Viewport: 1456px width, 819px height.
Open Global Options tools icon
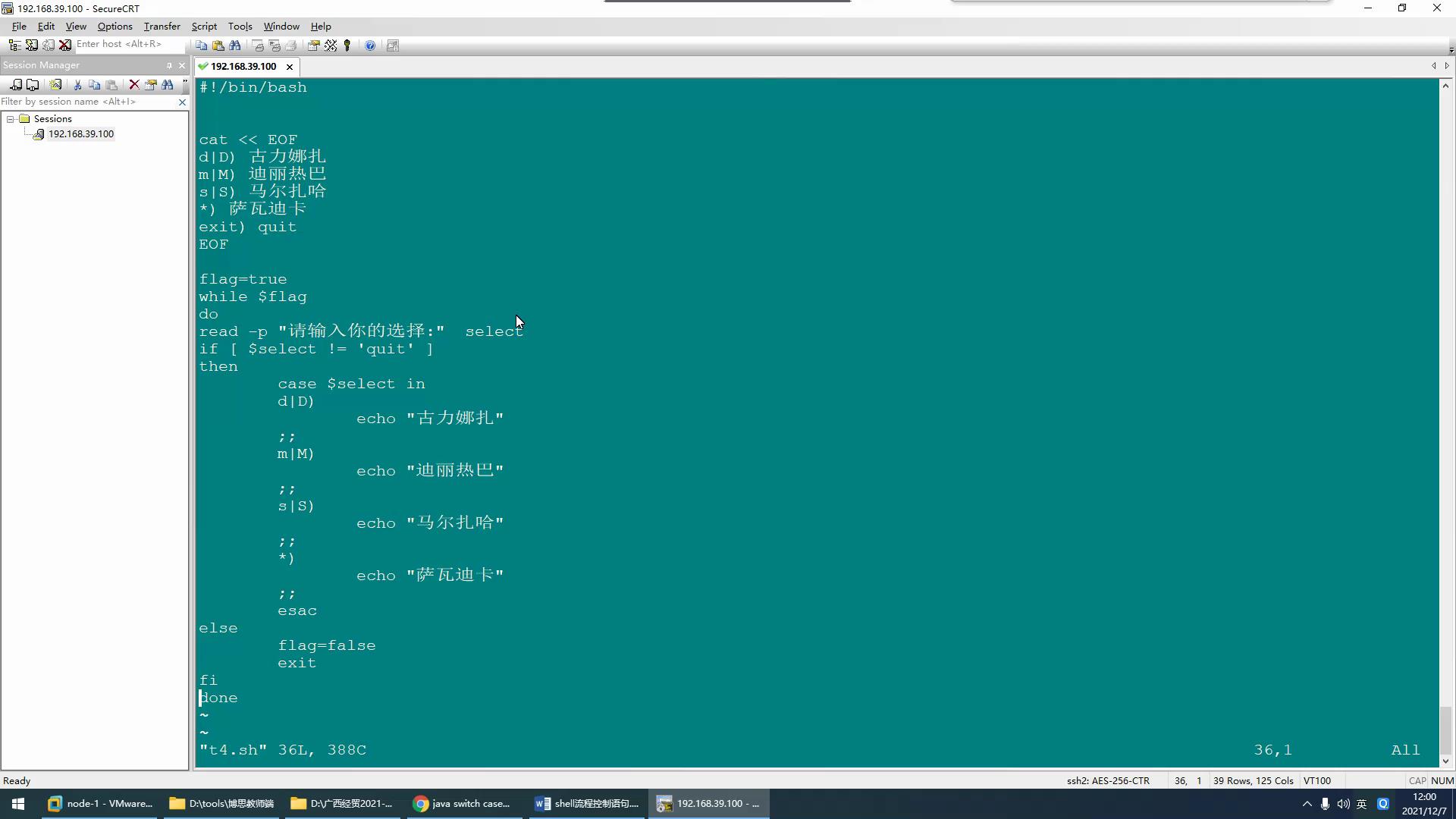tap(331, 45)
